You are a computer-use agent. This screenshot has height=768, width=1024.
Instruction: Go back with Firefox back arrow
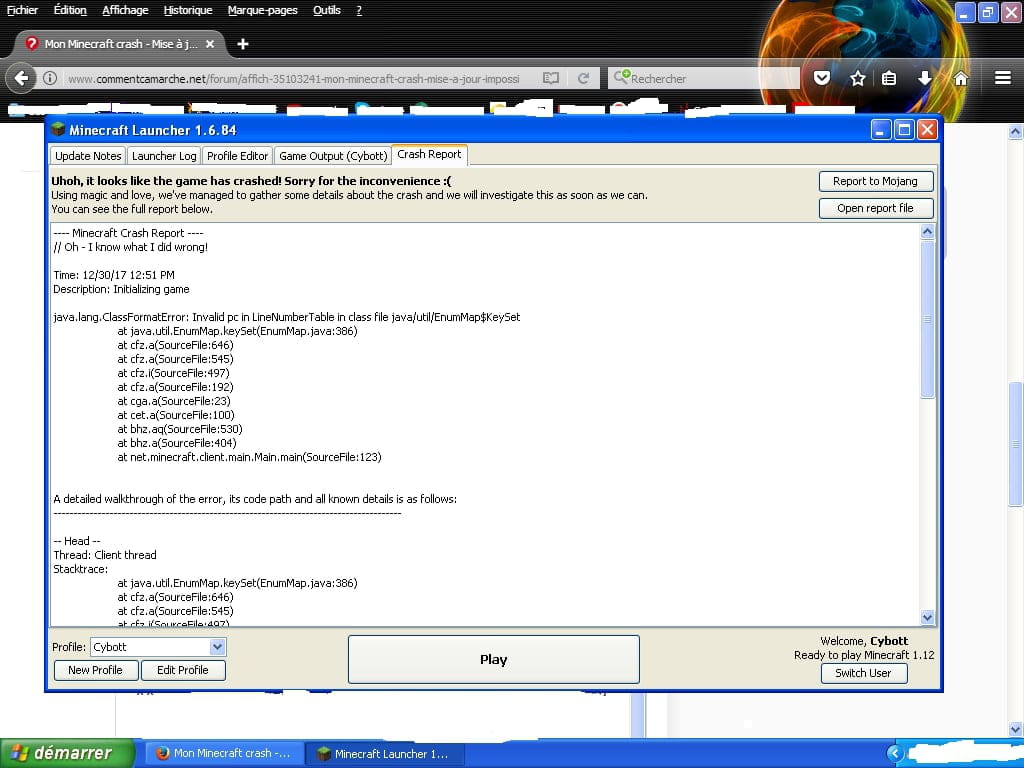[21, 78]
